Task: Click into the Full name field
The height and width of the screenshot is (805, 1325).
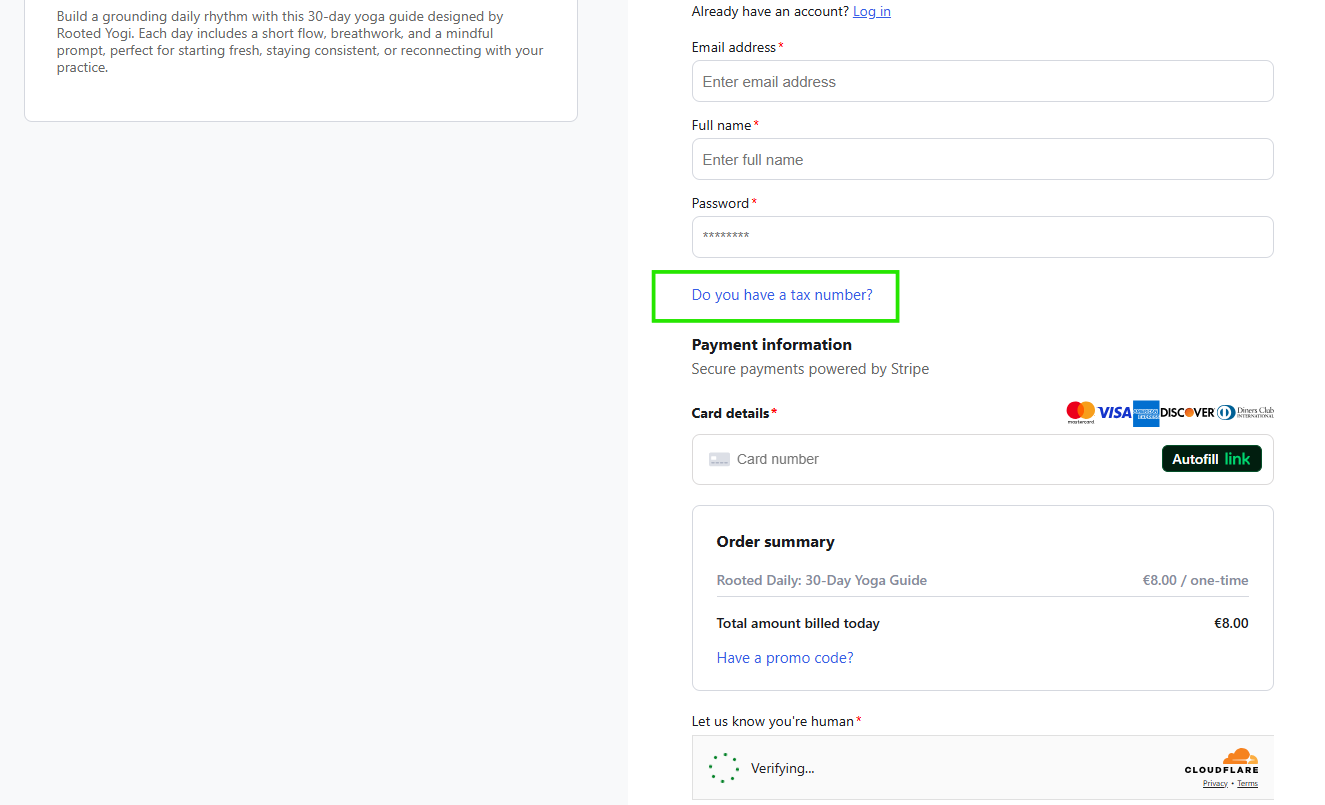Action: pyautogui.click(x=982, y=159)
